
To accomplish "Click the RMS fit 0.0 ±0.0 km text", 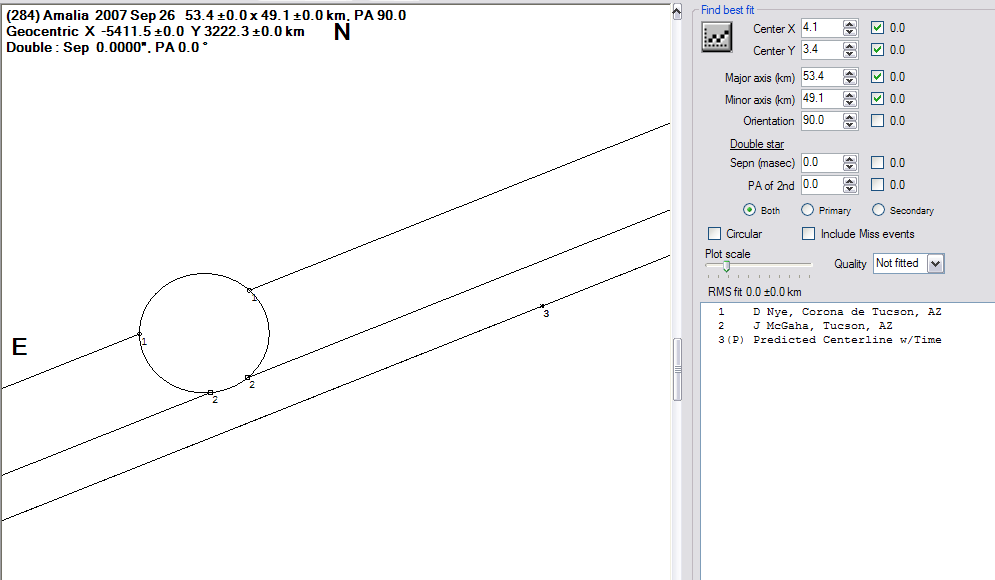I will coord(754,292).
